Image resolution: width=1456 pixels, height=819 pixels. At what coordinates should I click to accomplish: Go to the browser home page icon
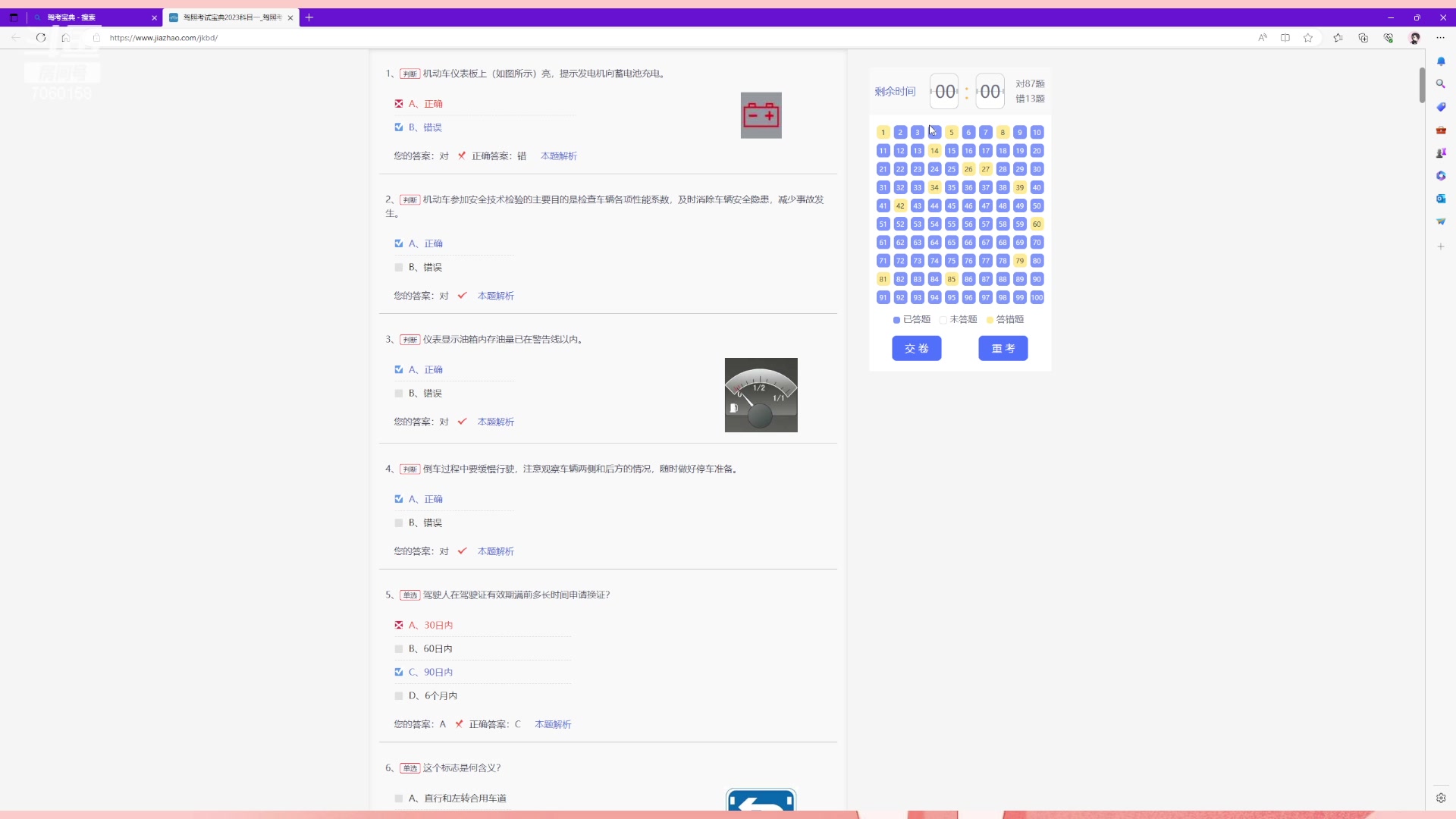[x=66, y=38]
